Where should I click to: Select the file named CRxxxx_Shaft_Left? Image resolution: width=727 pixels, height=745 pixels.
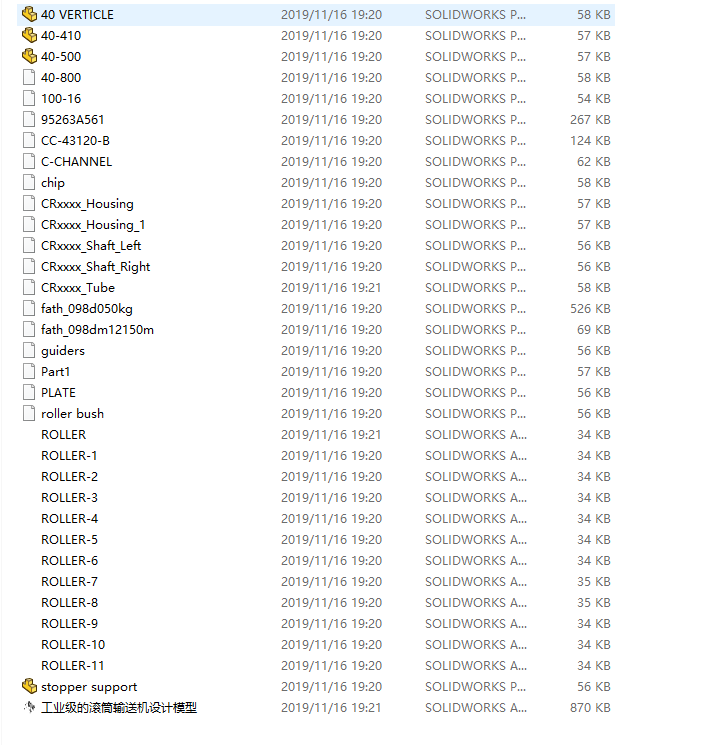click(91, 246)
